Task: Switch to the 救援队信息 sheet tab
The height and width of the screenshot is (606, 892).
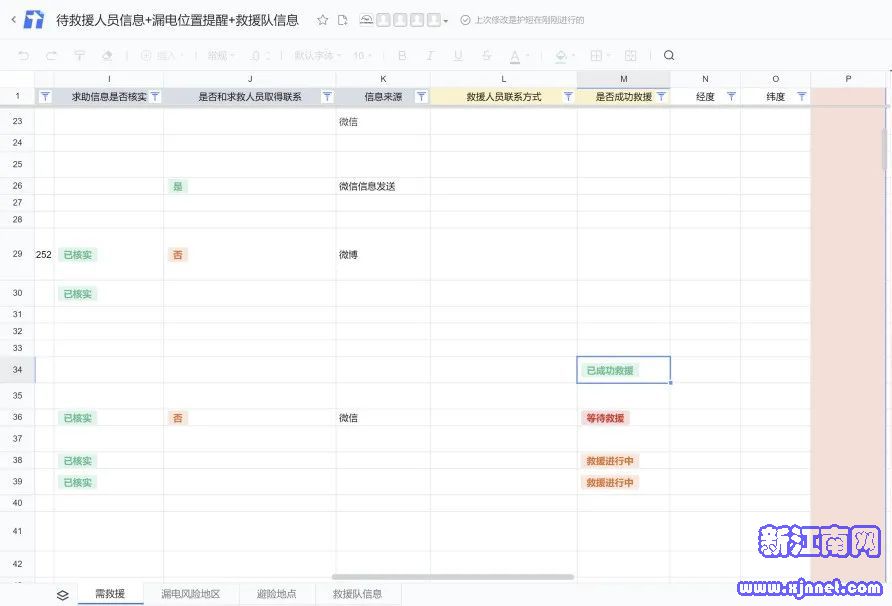Action: pos(357,594)
